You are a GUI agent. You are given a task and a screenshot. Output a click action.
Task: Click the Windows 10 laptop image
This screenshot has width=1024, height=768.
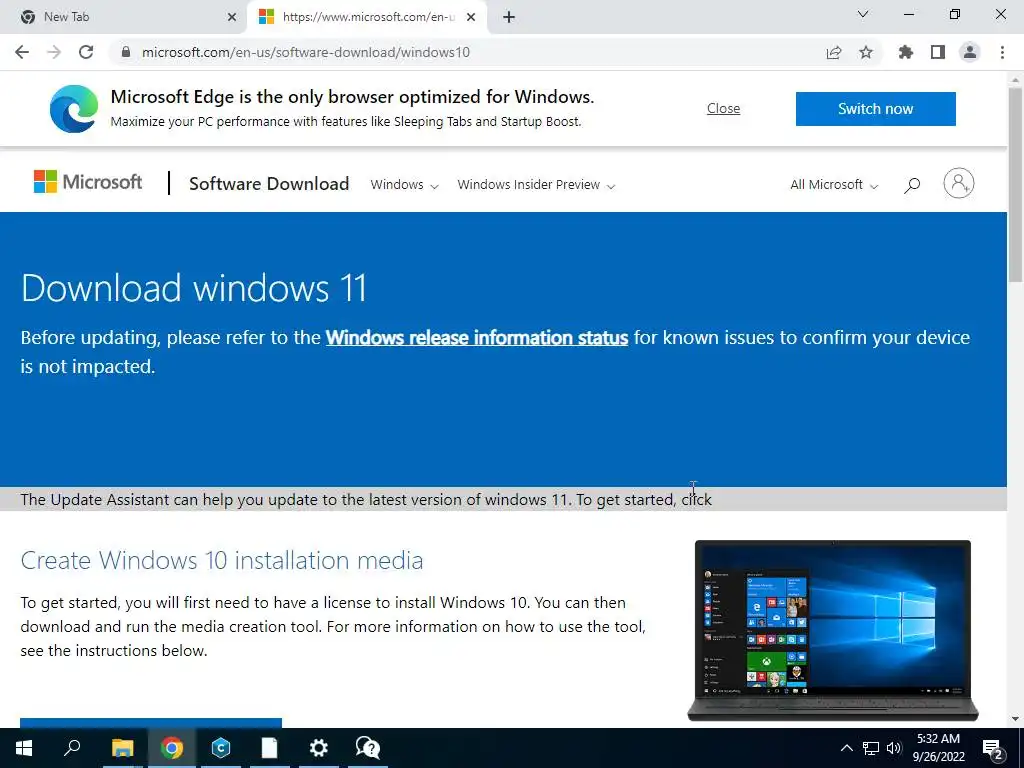(833, 630)
